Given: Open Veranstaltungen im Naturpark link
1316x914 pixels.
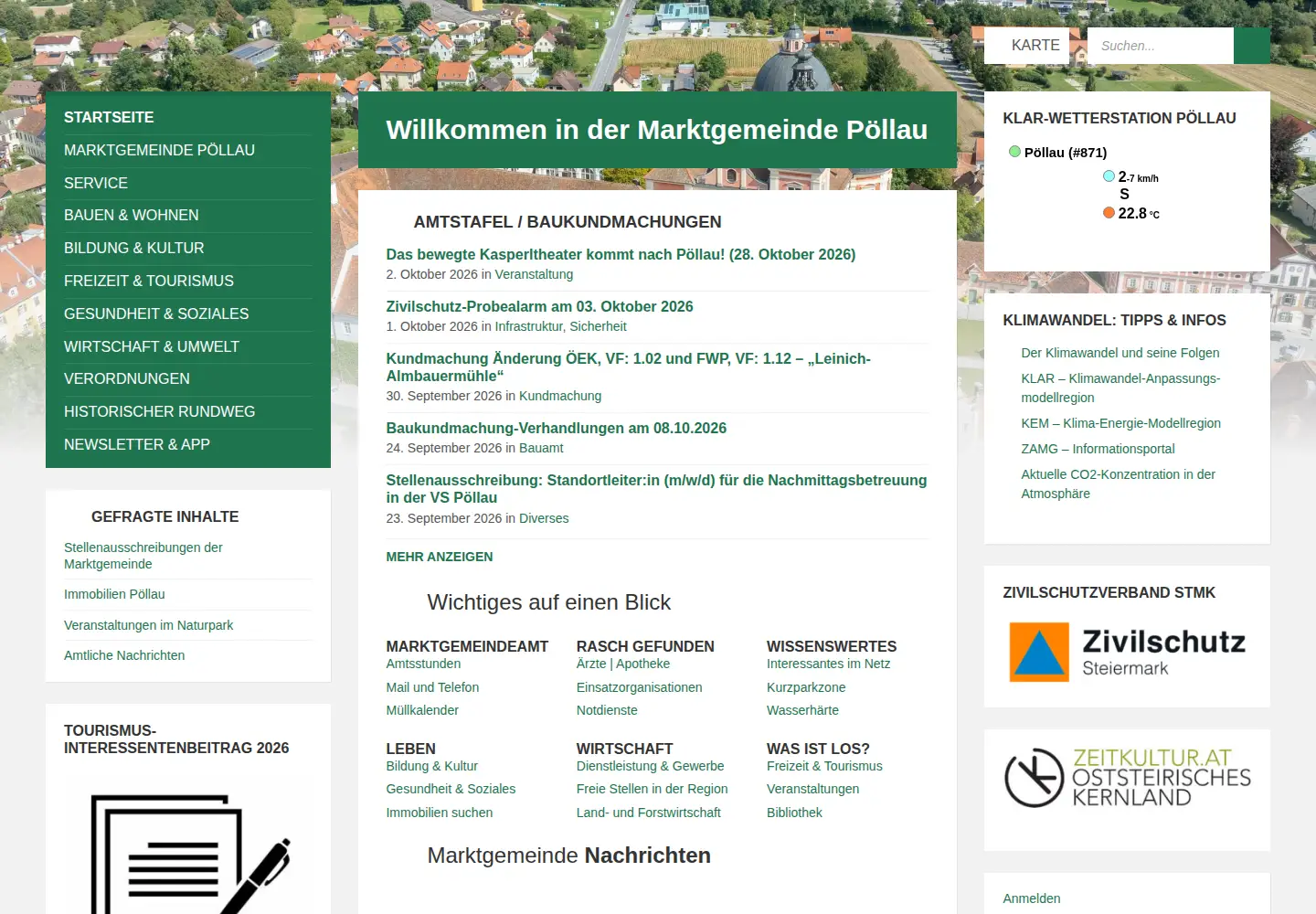Looking at the screenshot, I should pos(148,625).
